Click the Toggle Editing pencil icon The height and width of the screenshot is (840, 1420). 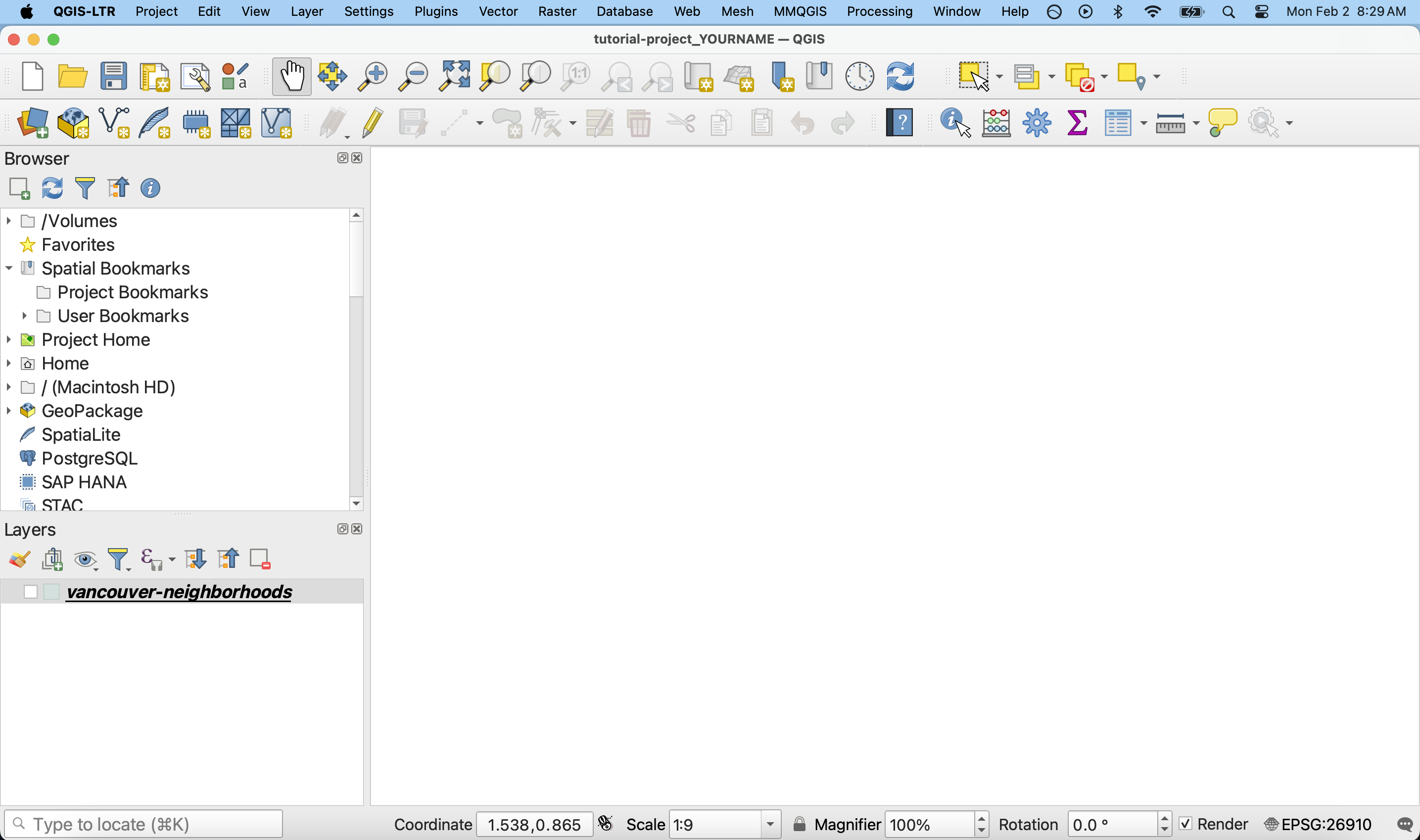373,123
